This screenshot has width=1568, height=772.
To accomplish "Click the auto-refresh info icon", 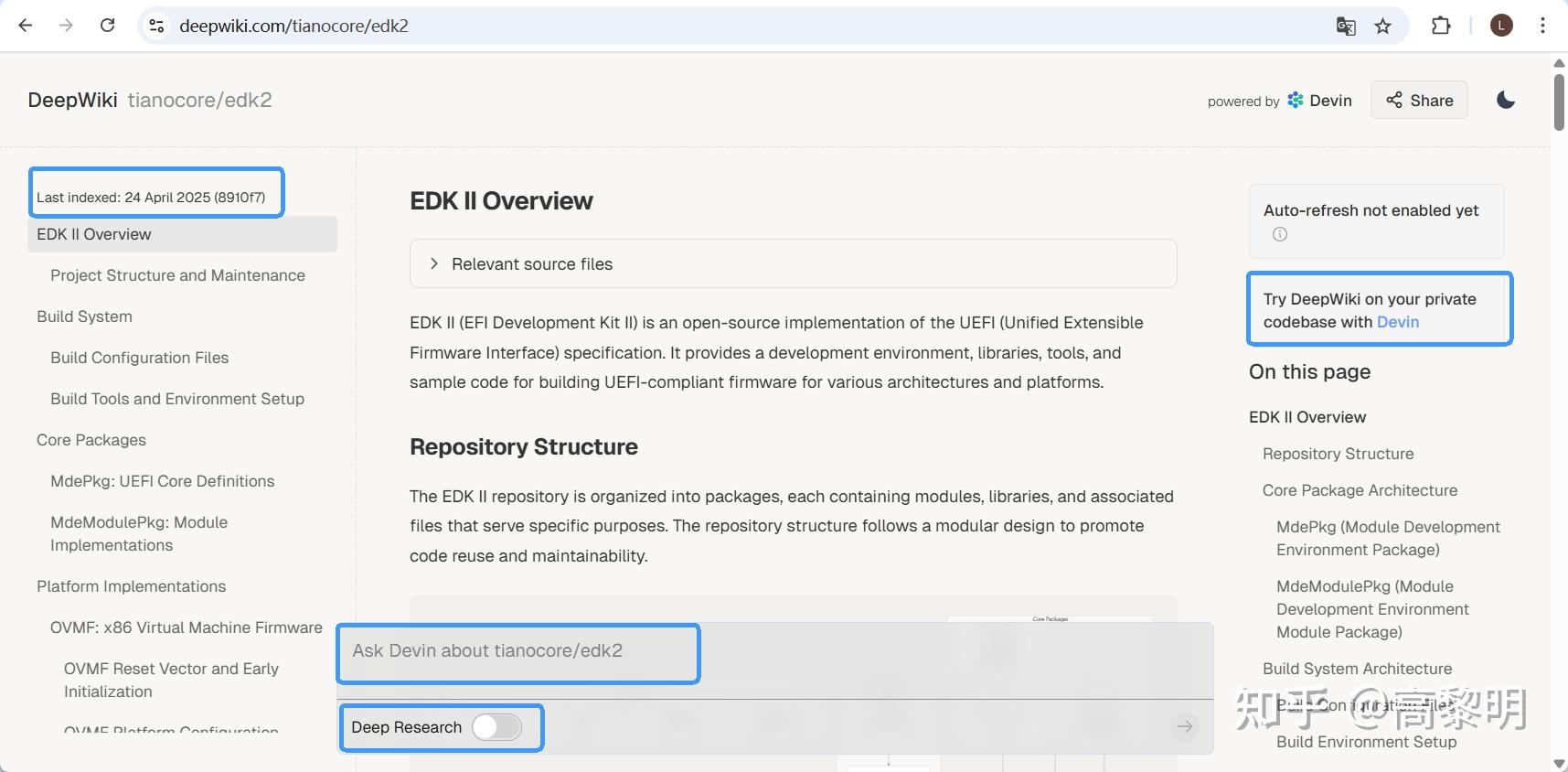I will coord(1280,234).
